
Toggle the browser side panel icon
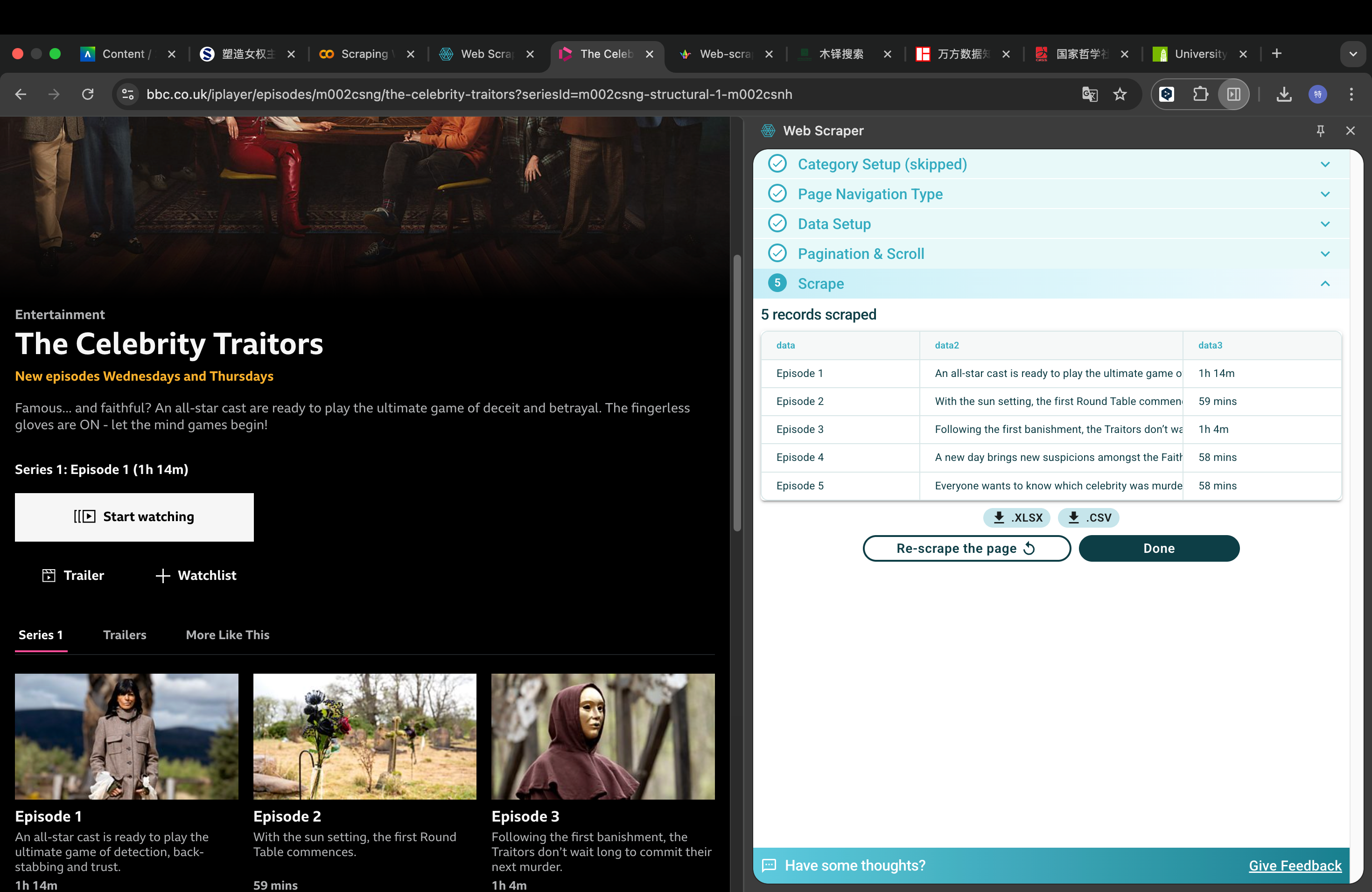pyautogui.click(x=1233, y=94)
